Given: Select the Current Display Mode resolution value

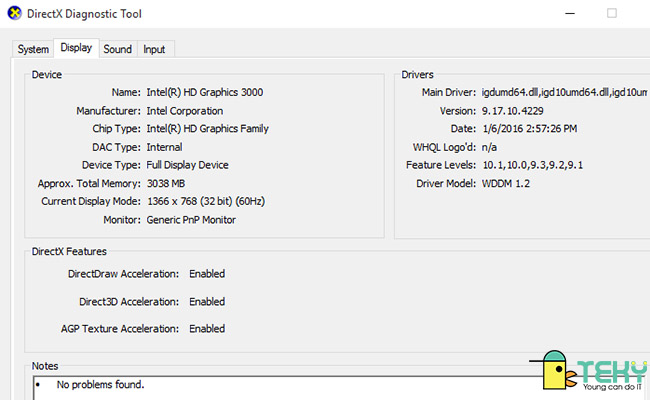Looking at the screenshot, I should [206, 201].
